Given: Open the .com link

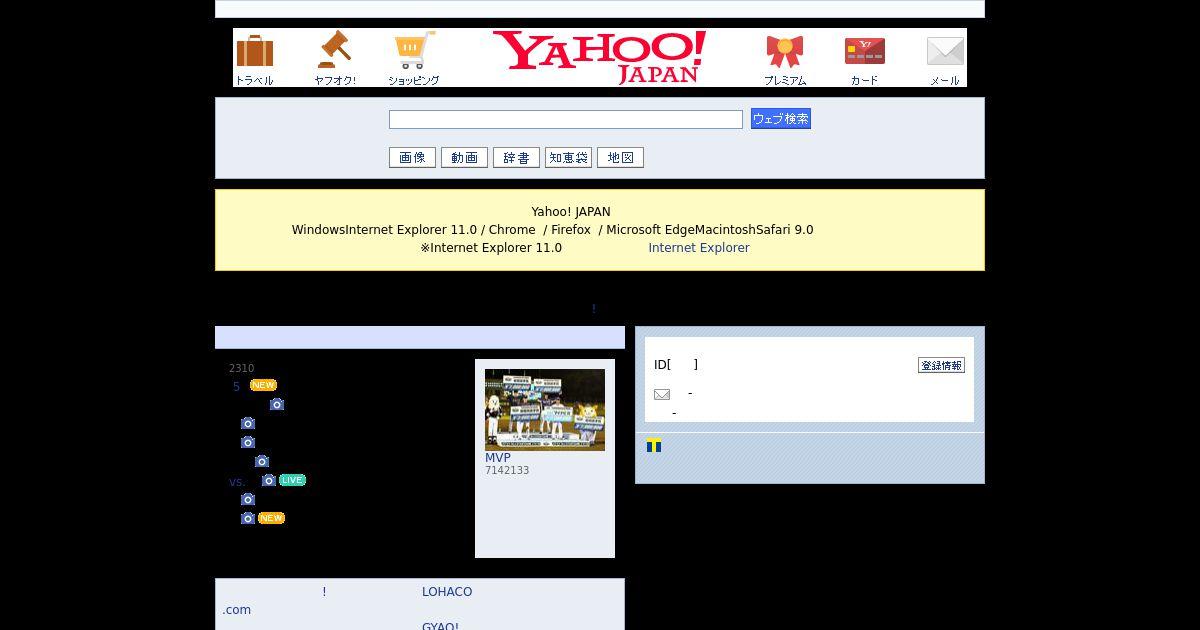Looking at the screenshot, I should pyautogui.click(x=237, y=610).
